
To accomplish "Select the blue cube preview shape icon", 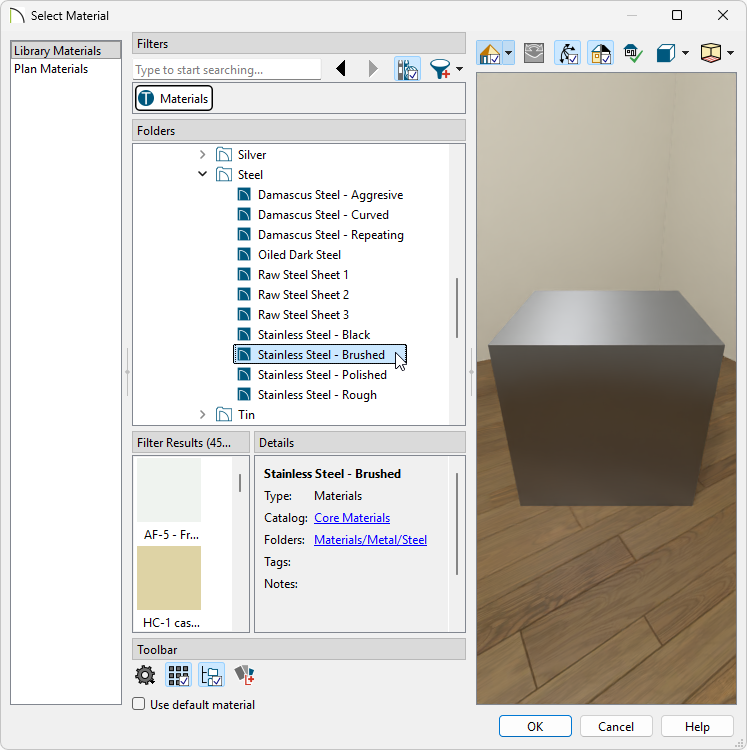I will pyautogui.click(x=665, y=53).
